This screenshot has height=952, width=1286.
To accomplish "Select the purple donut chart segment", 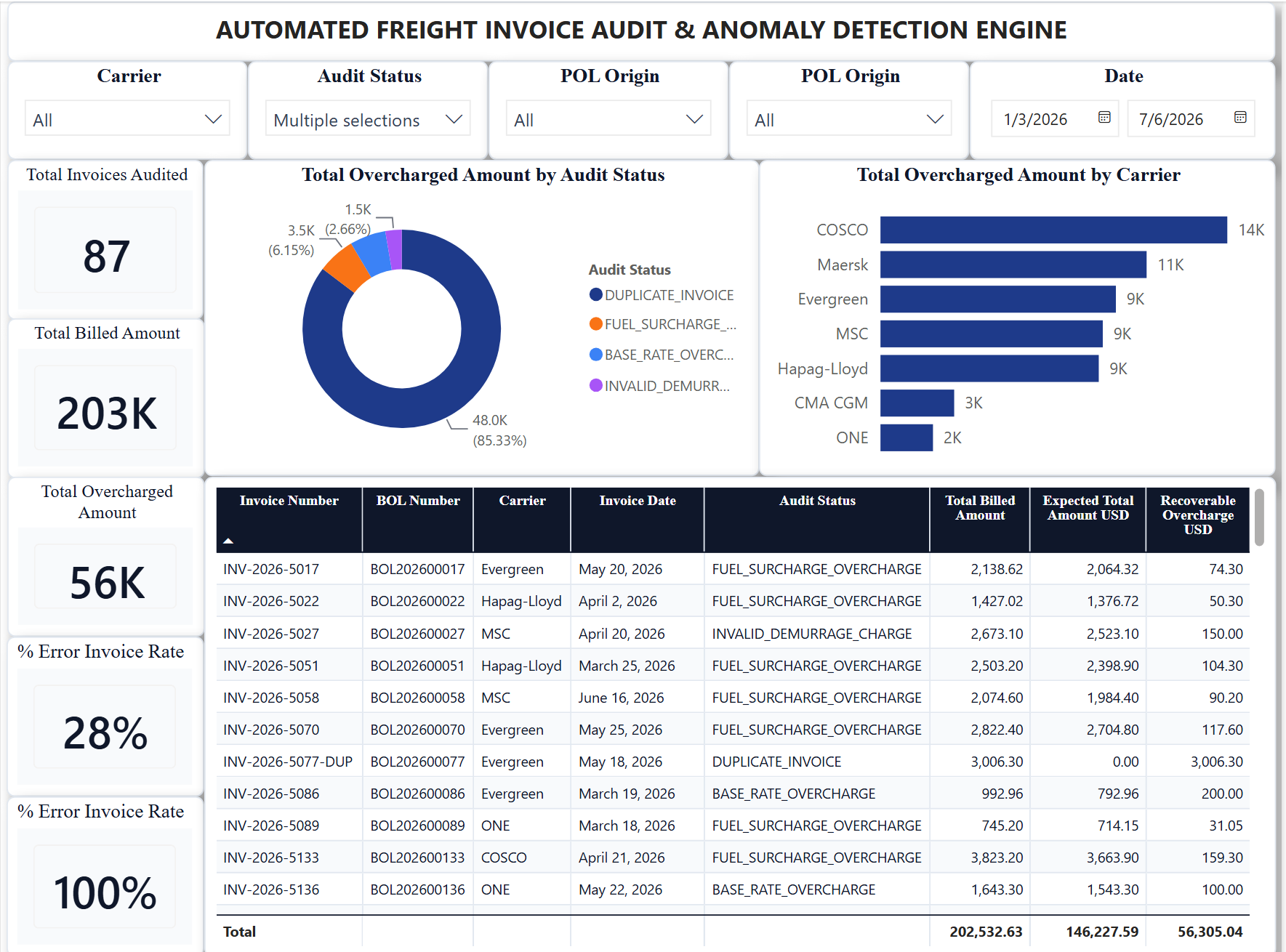I will pos(395,249).
